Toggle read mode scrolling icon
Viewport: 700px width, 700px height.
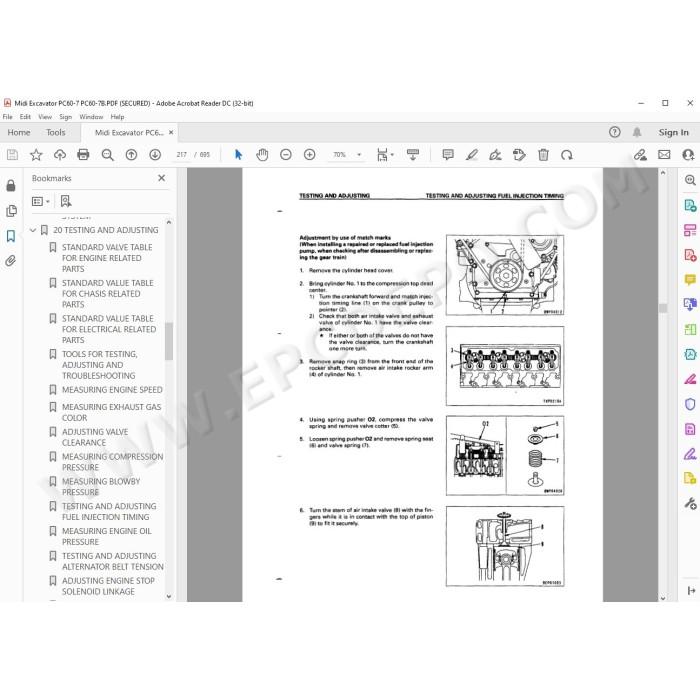(413, 155)
